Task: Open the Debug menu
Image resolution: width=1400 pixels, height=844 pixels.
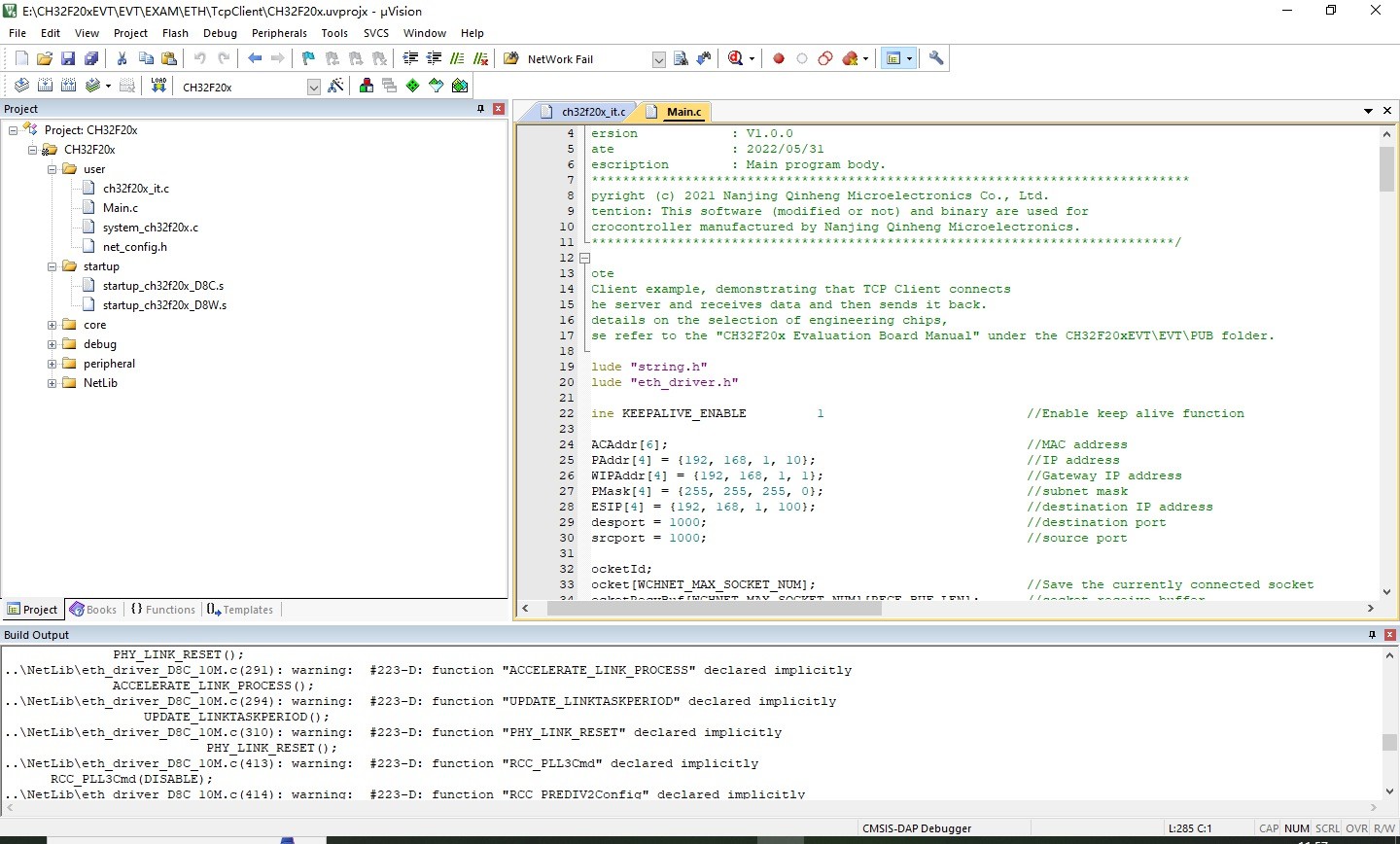Action: (220, 33)
